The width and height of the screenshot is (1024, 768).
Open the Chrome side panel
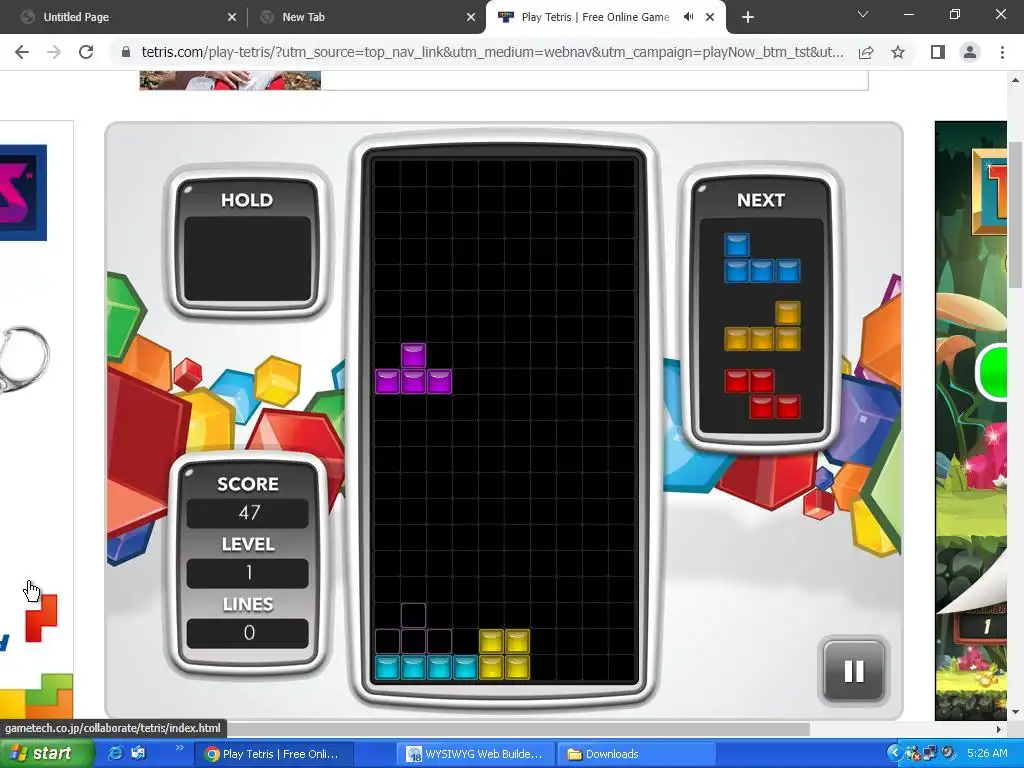pyautogui.click(x=938, y=52)
